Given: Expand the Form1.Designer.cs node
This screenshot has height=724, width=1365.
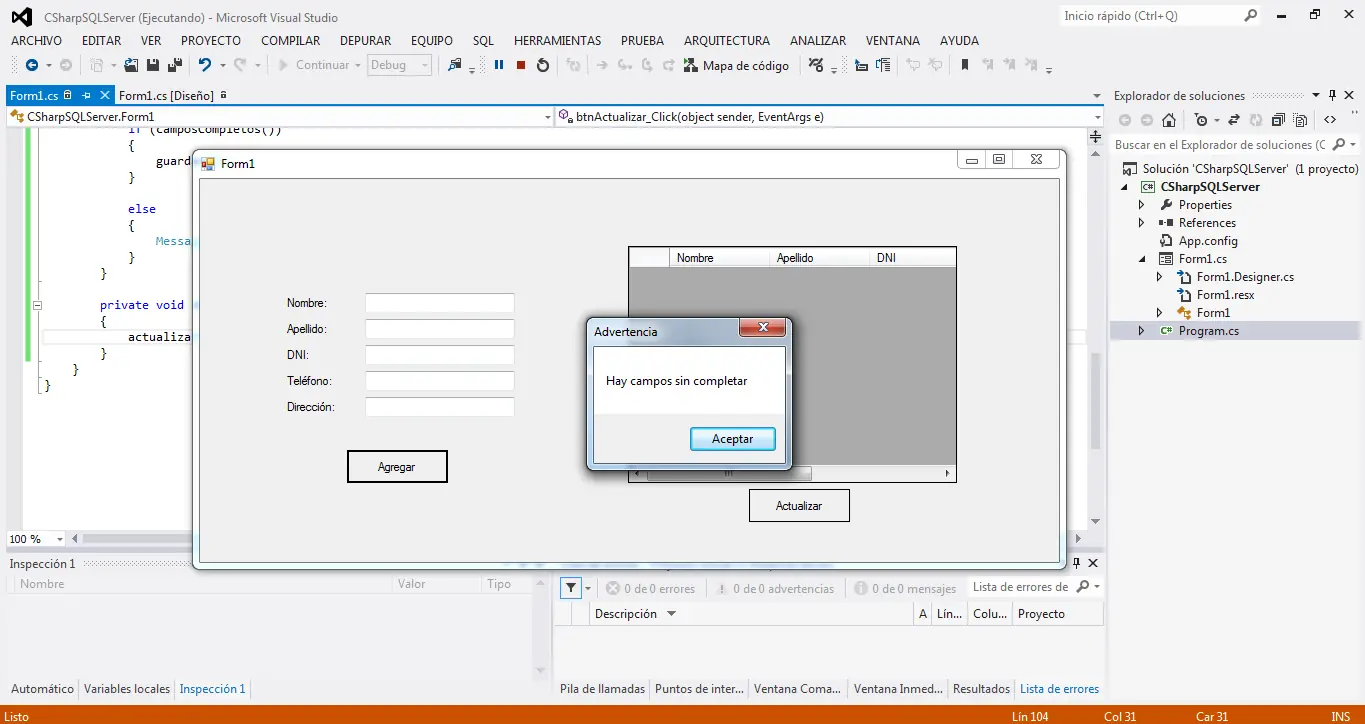Looking at the screenshot, I should pyautogui.click(x=1159, y=277).
